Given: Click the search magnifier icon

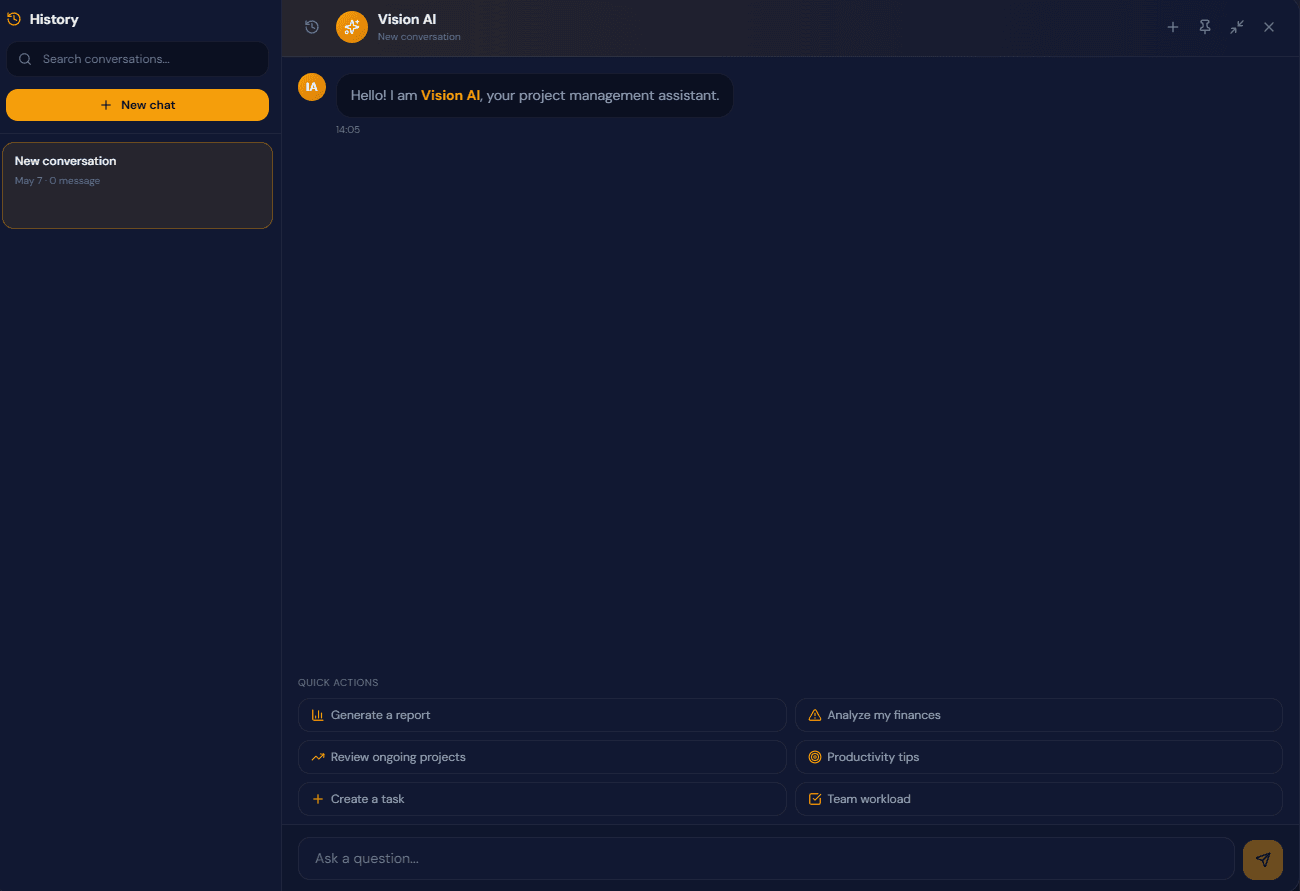Looking at the screenshot, I should 25,59.
